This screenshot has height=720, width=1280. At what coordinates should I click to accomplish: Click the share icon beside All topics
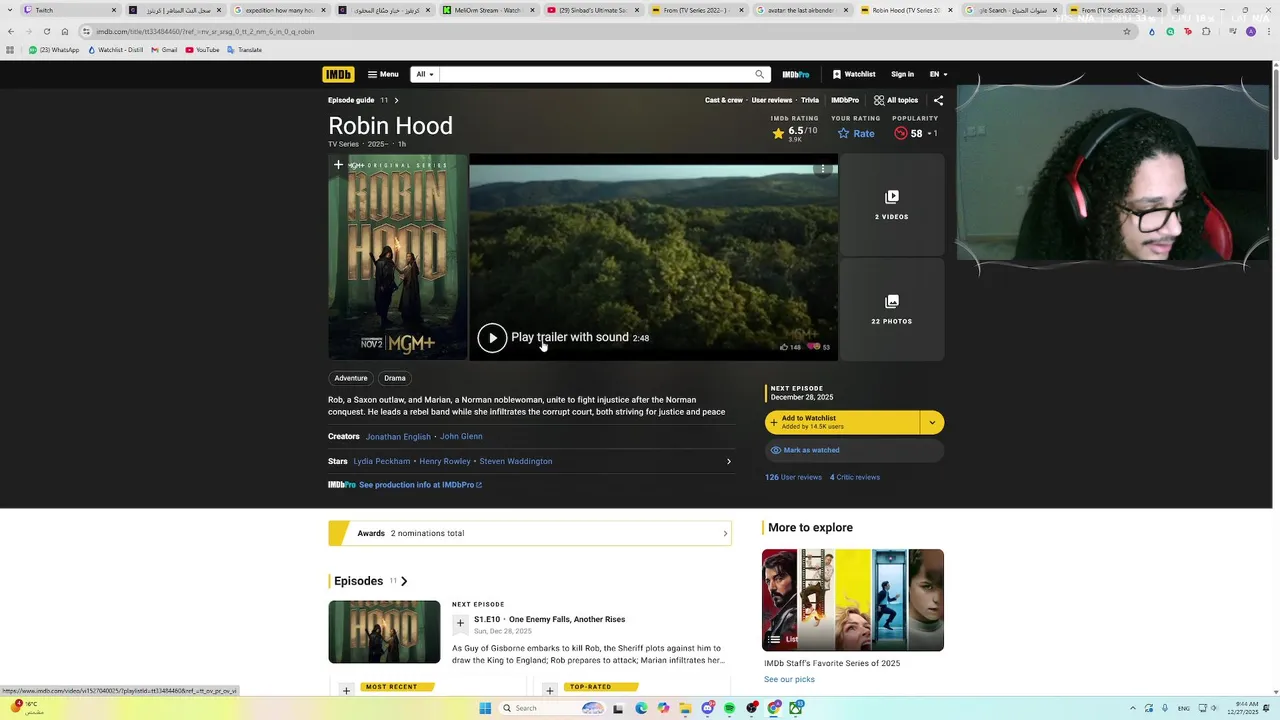938,100
